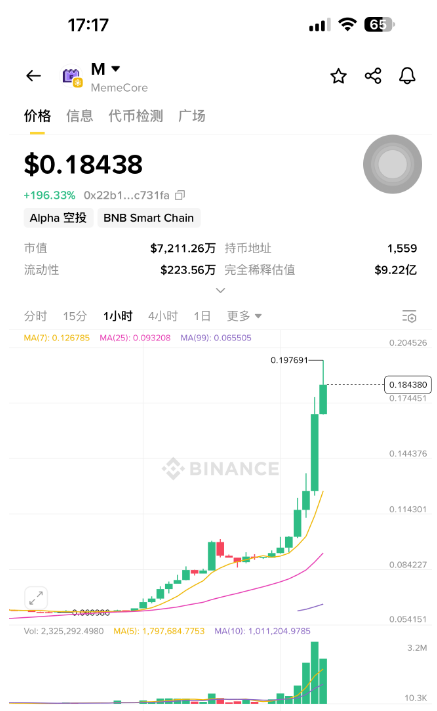Tap the MemeCore token logo
The height and width of the screenshot is (711, 437).
(72, 77)
